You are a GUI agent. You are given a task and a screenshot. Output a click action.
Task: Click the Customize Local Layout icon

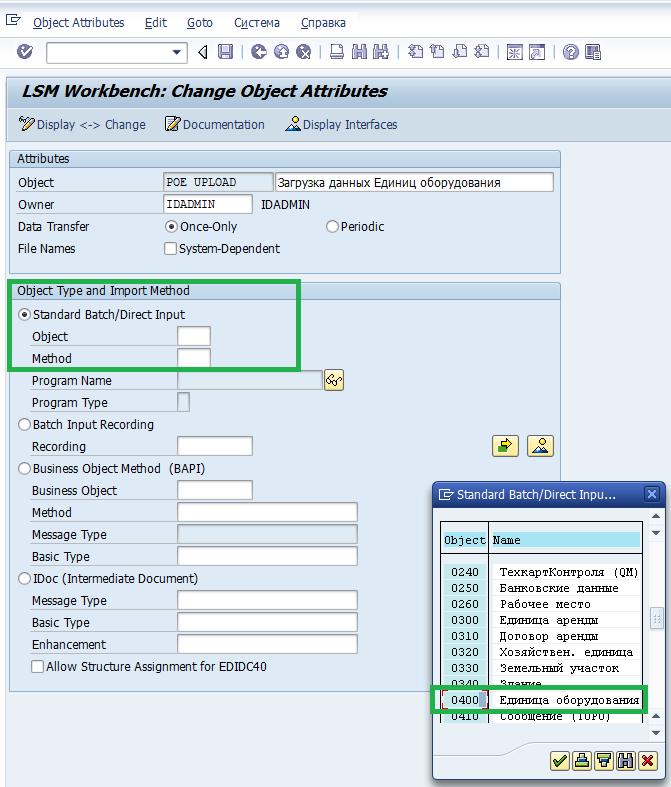tap(593, 52)
